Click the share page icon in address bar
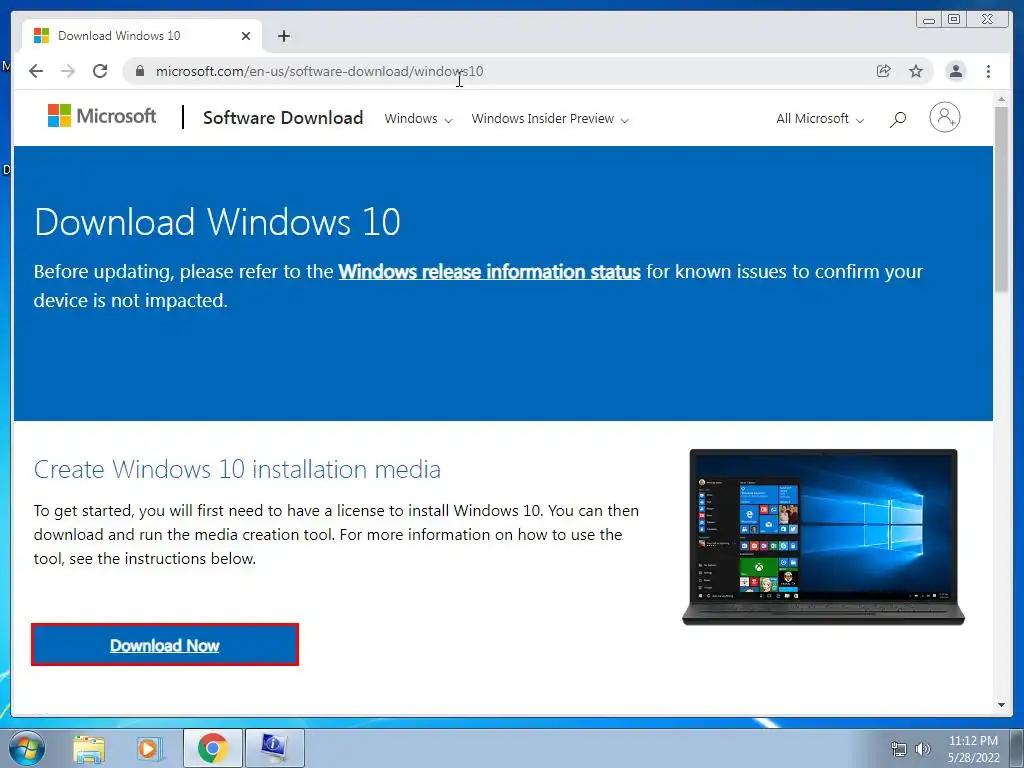 884,71
